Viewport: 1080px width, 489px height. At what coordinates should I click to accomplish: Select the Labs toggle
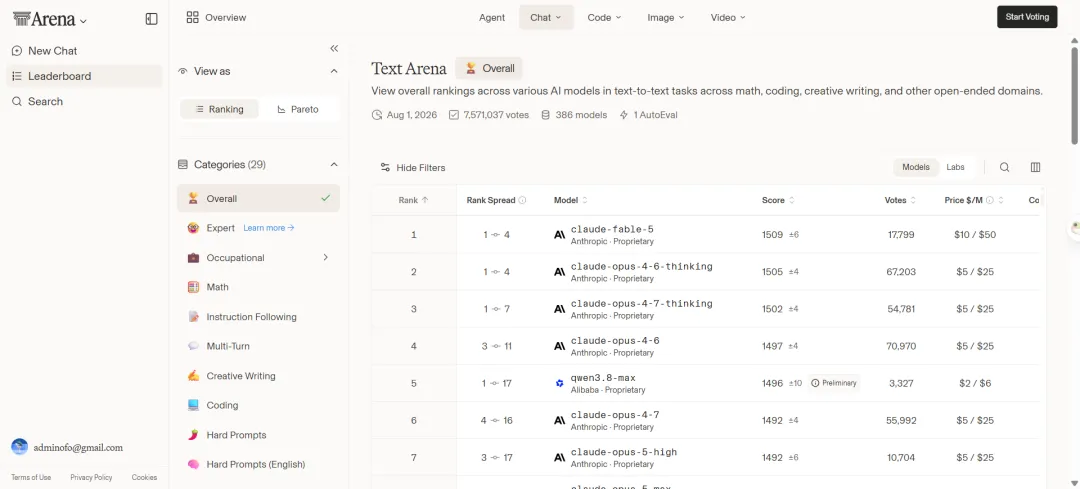click(955, 167)
